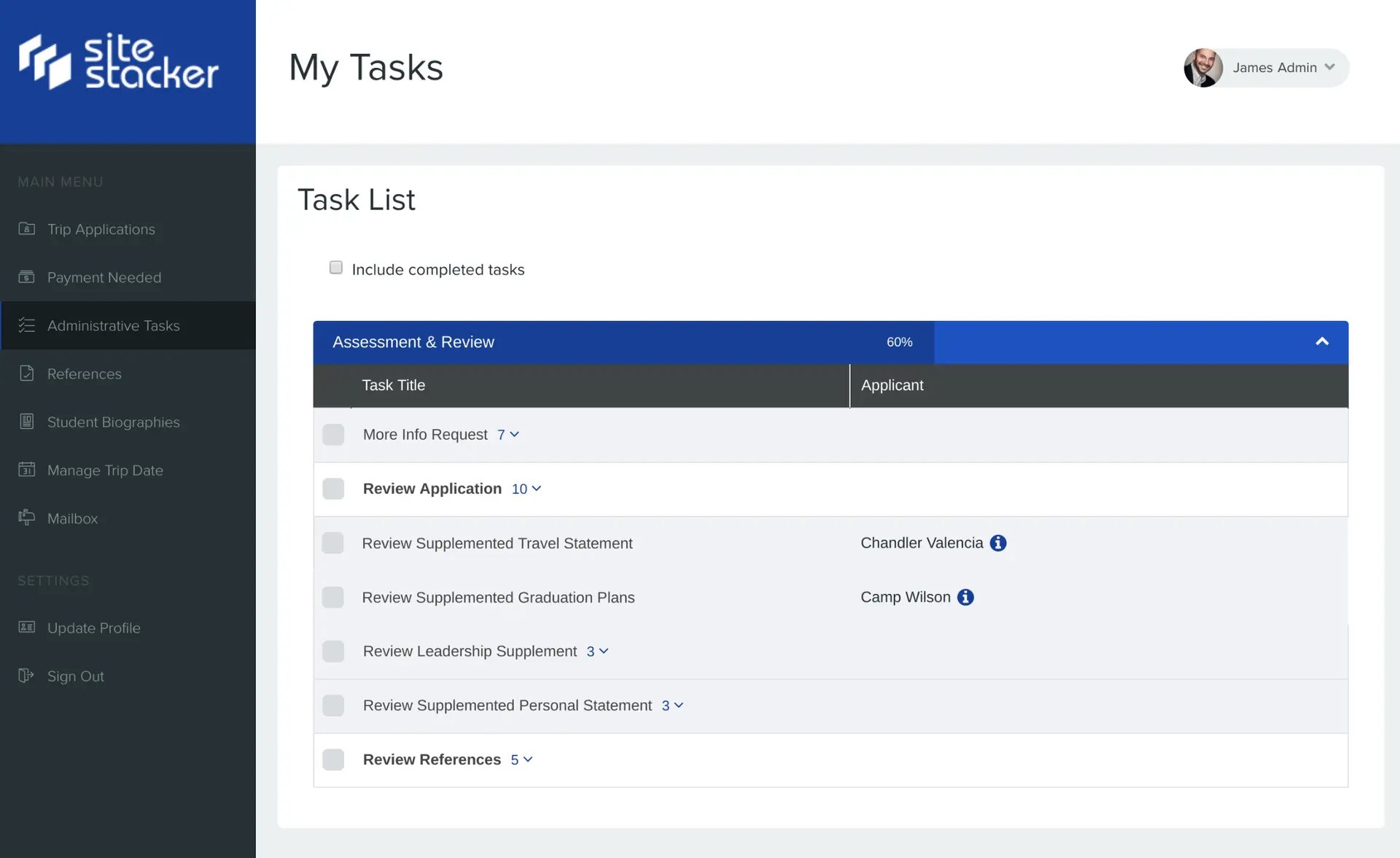Click the James Admin profile photo
Screen dimensions: 1400x858
[x=1203, y=68]
